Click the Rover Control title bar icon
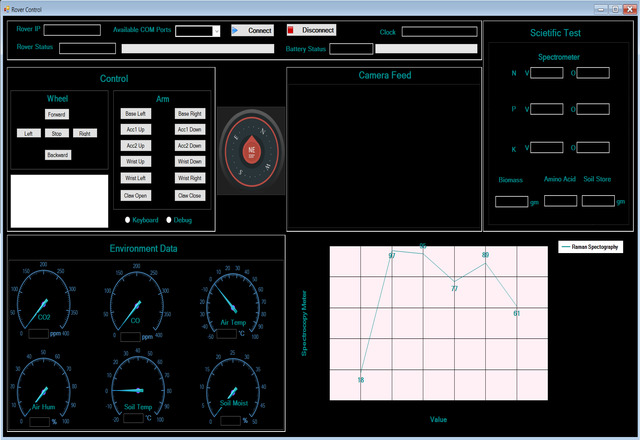The width and height of the screenshot is (640, 440). (x=6, y=7)
